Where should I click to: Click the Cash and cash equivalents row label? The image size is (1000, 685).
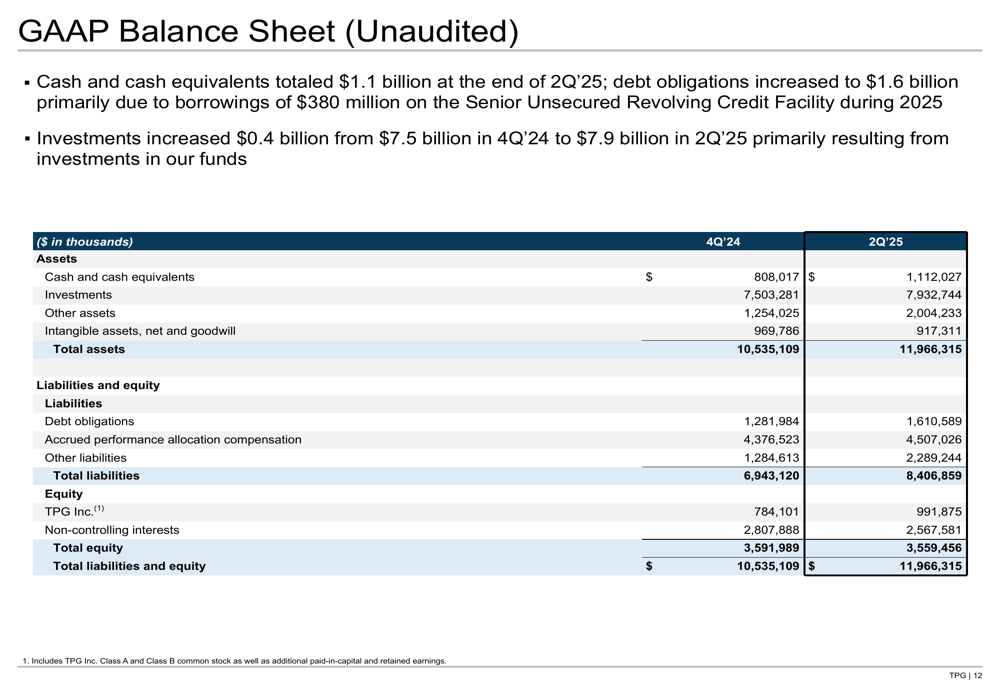point(119,277)
